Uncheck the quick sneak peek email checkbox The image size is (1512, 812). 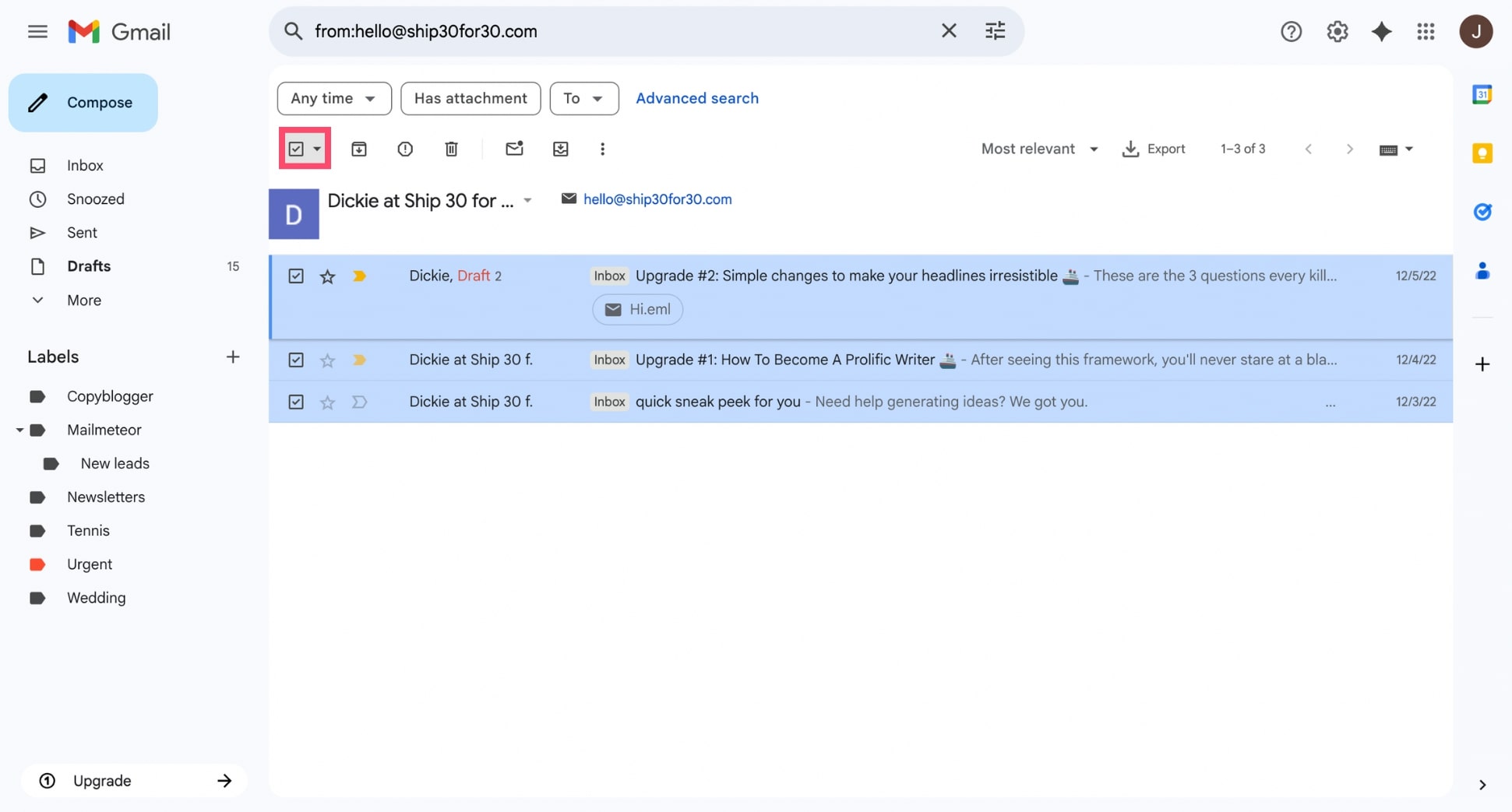coord(296,402)
